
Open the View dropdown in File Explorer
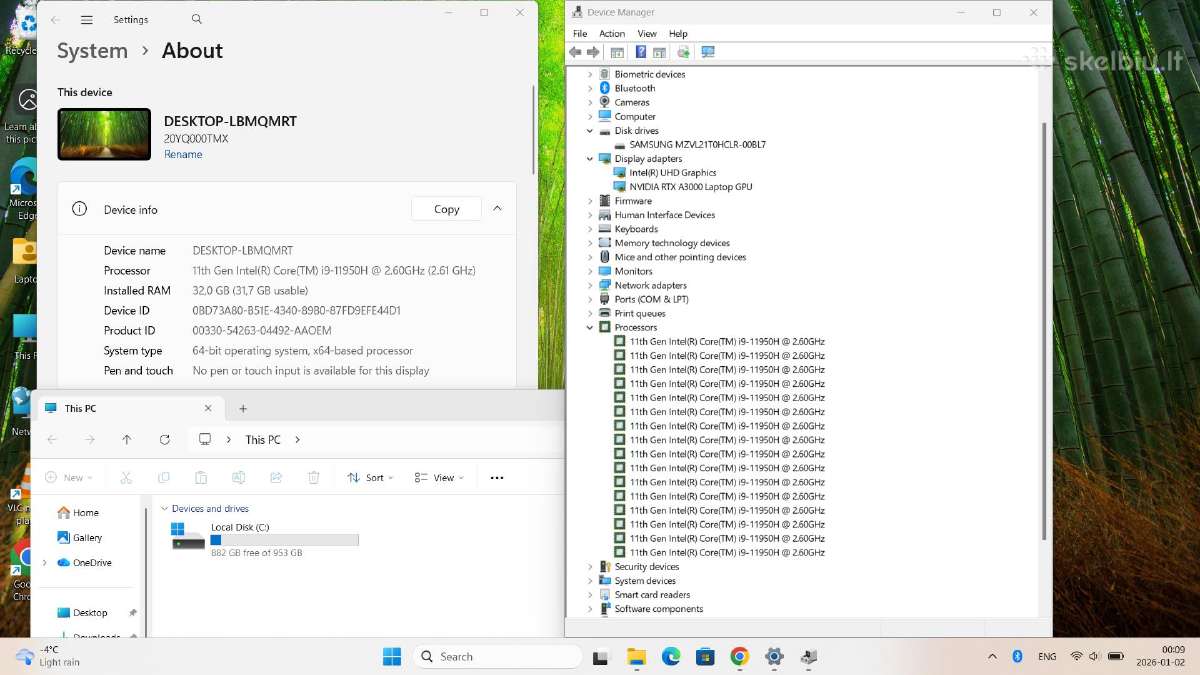click(x=440, y=478)
